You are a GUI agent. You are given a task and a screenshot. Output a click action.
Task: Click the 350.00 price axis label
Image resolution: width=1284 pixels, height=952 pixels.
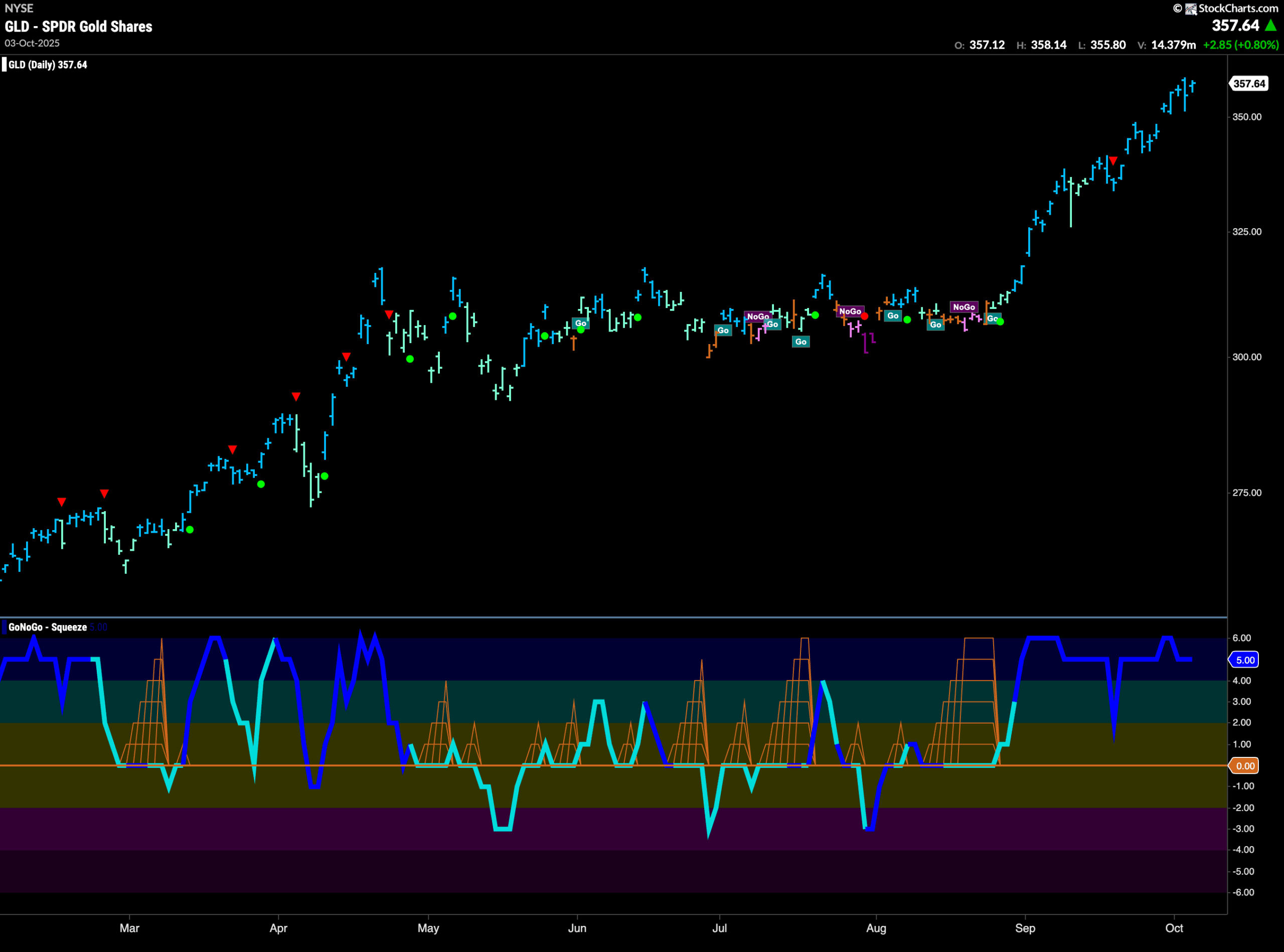1246,117
